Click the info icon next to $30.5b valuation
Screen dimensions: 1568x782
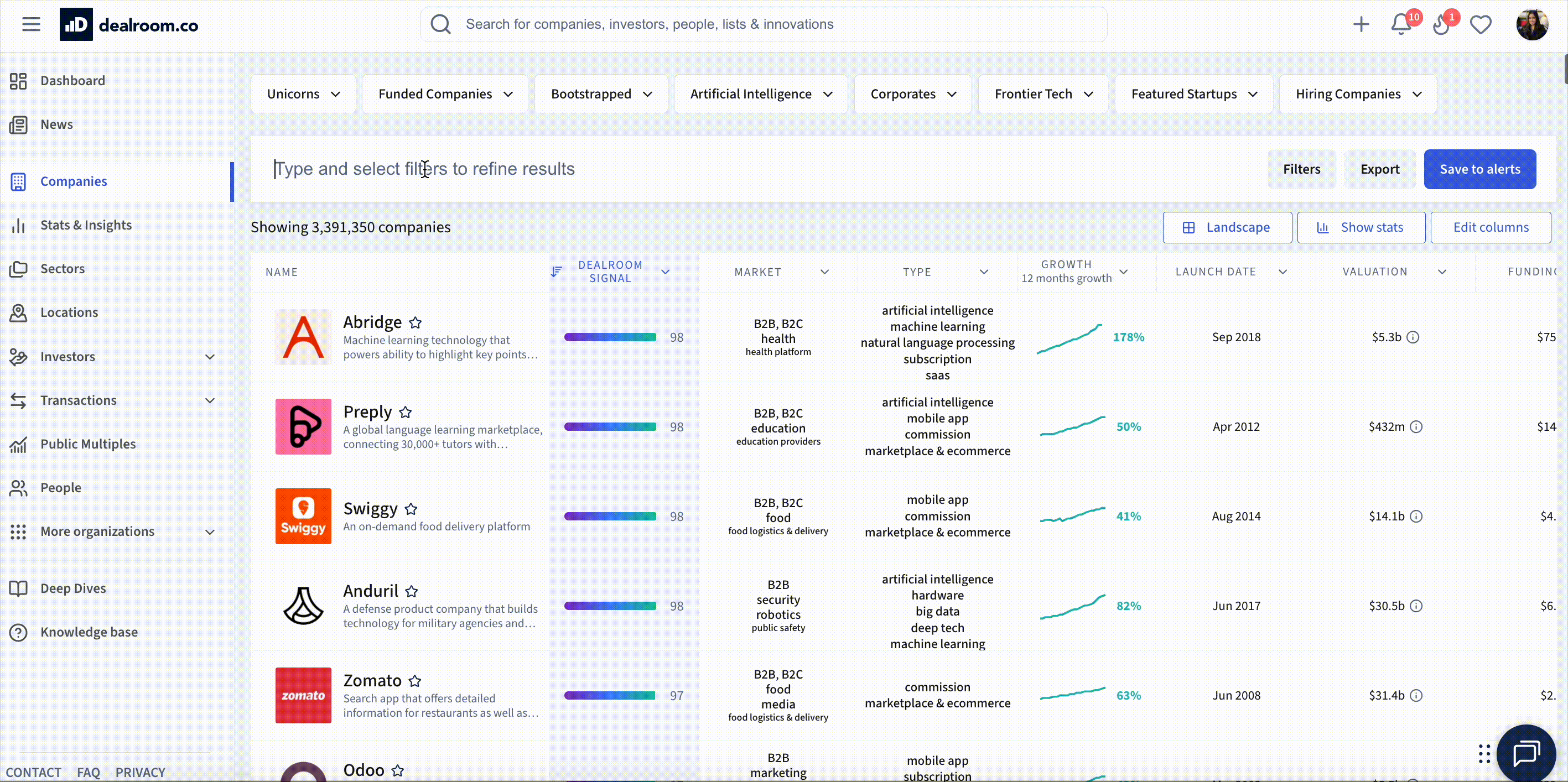click(x=1416, y=606)
